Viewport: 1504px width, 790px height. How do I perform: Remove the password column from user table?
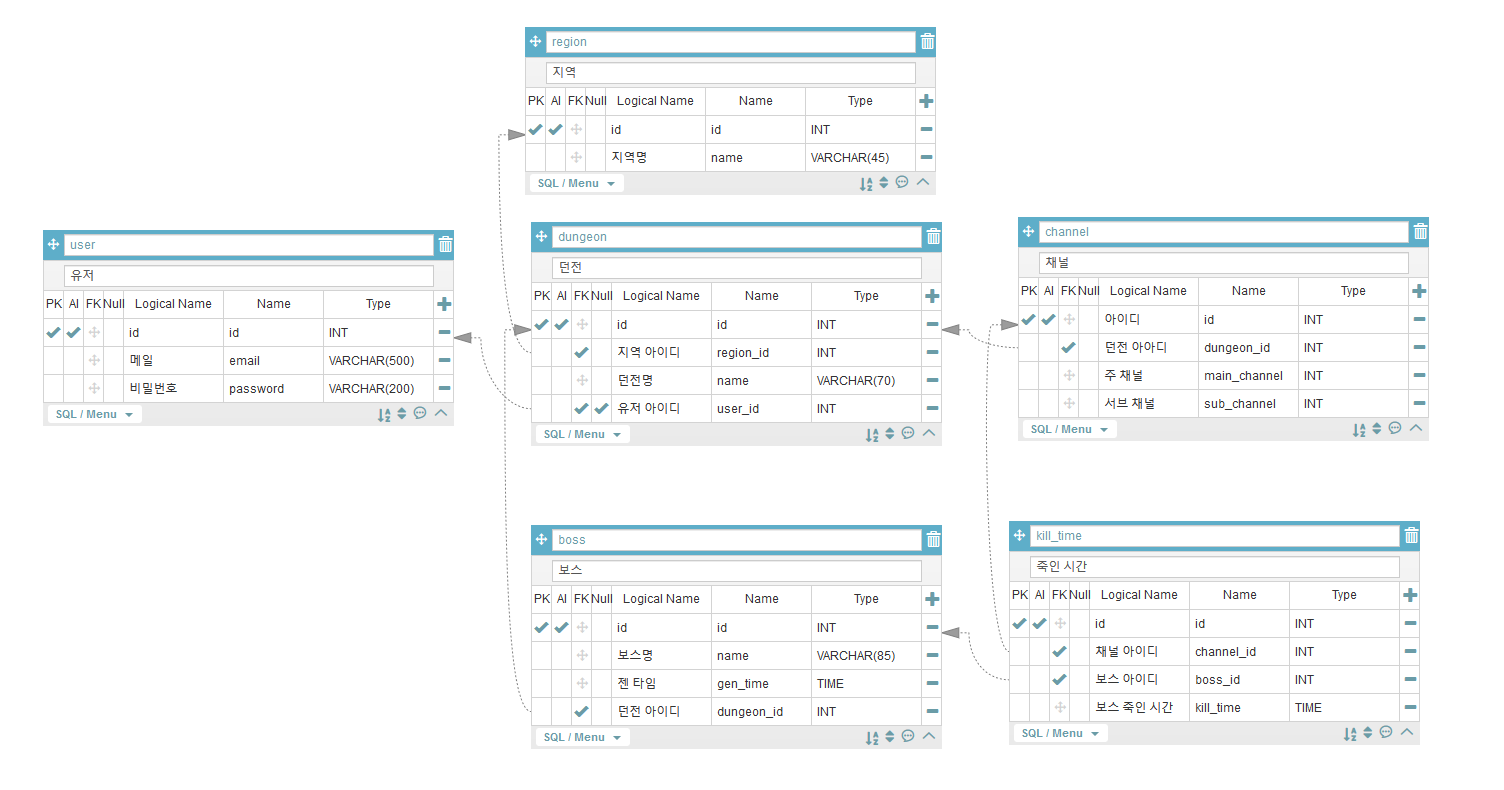point(444,388)
